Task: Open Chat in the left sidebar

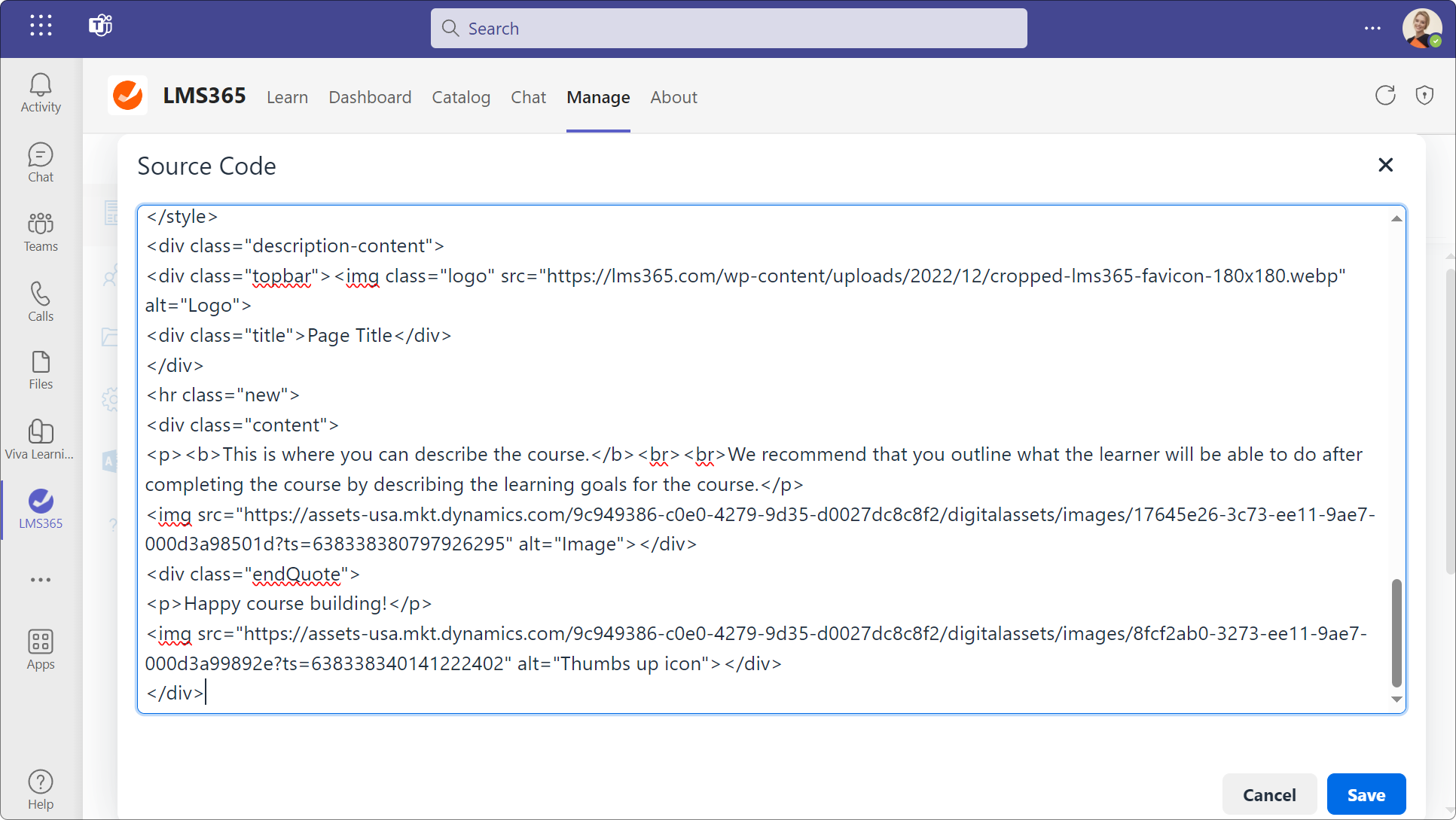Action: tap(41, 163)
